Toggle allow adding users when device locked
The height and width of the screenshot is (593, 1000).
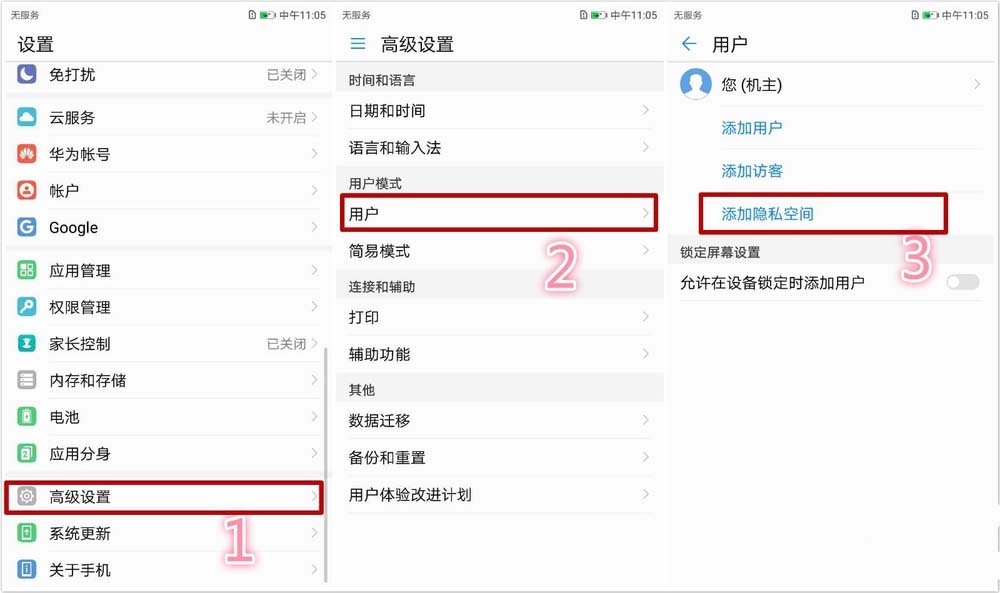click(x=962, y=282)
